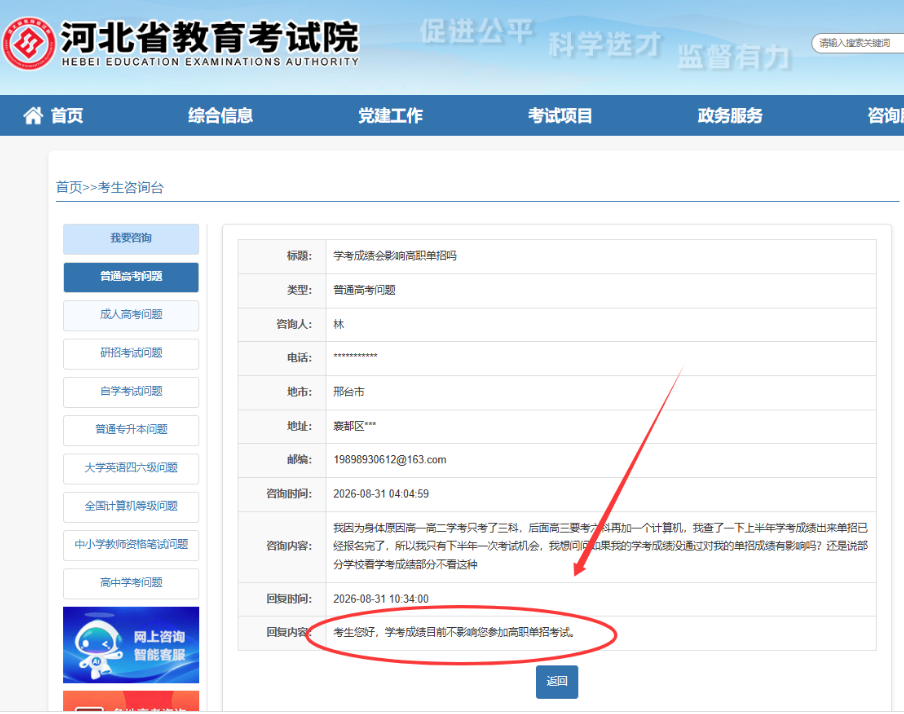904x714 pixels.
Task: Open the 网上咨询 智能客服 banner
Action: click(x=131, y=645)
